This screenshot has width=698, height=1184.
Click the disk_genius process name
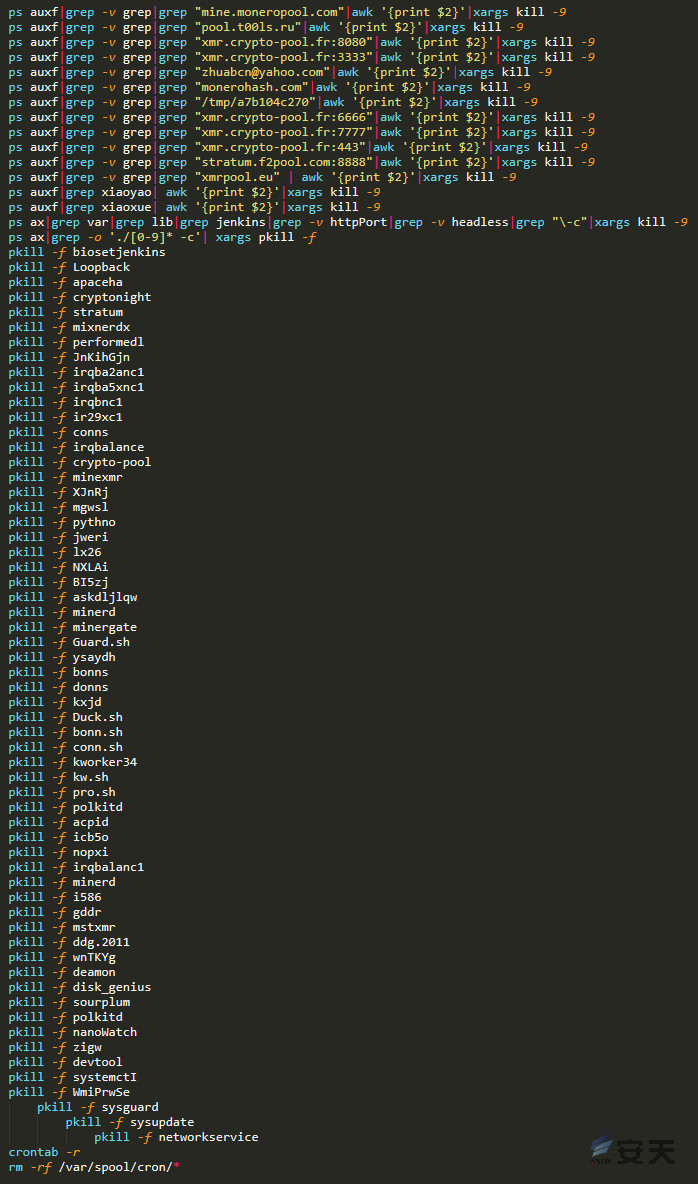click(112, 987)
